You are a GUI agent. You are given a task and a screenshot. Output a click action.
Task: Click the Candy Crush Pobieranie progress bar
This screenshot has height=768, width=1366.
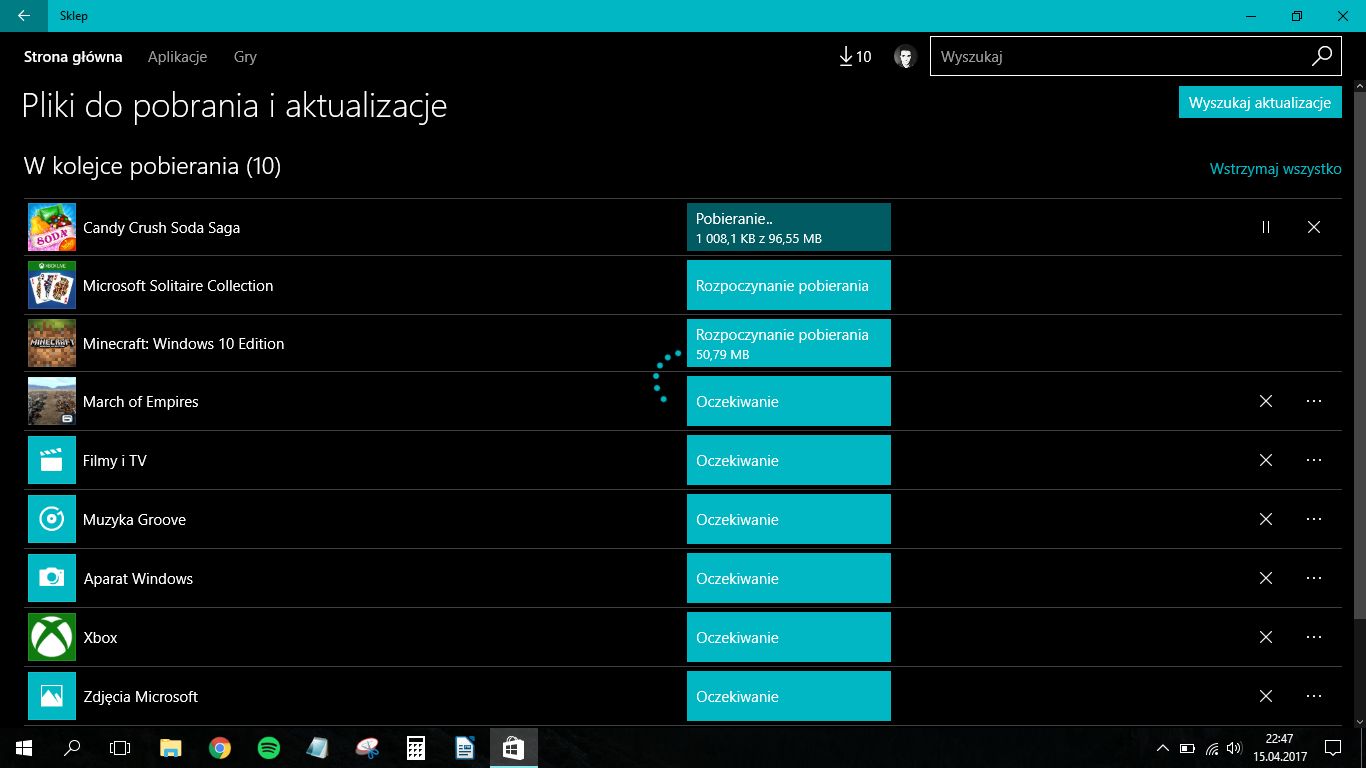pos(789,227)
